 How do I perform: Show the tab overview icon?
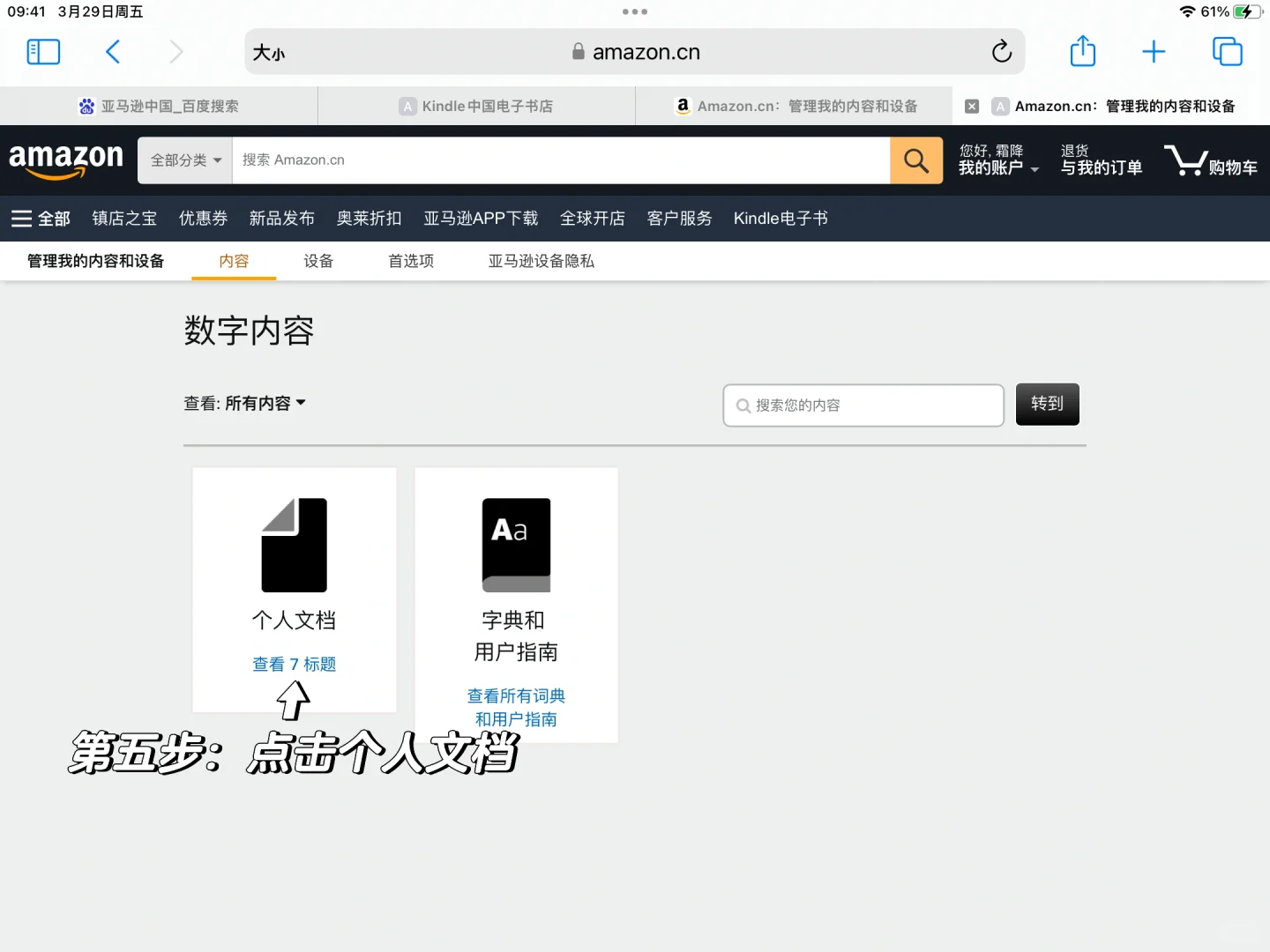point(1227,52)
